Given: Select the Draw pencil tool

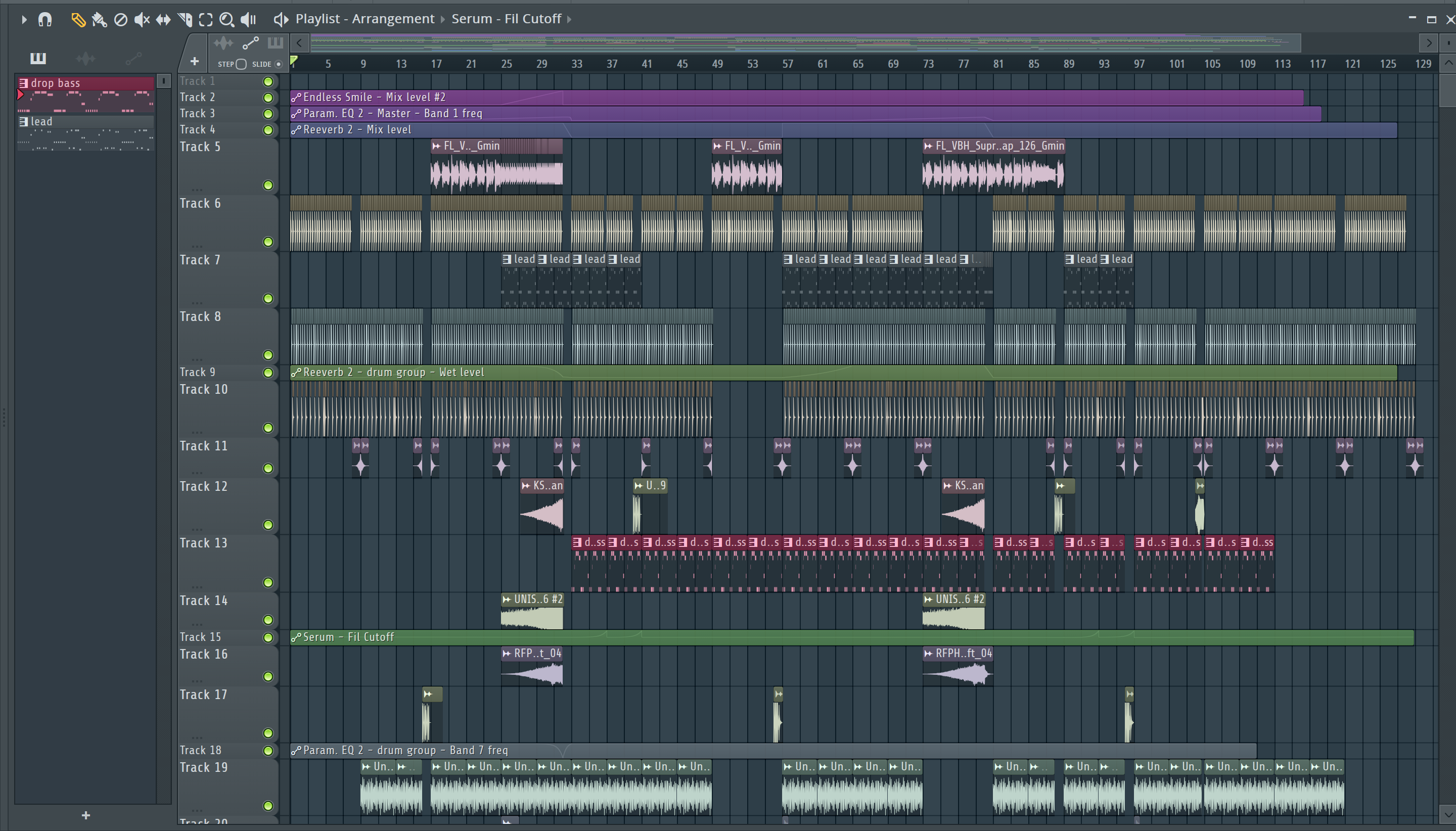Looking at the screenshot, I should tap(78, 20).
